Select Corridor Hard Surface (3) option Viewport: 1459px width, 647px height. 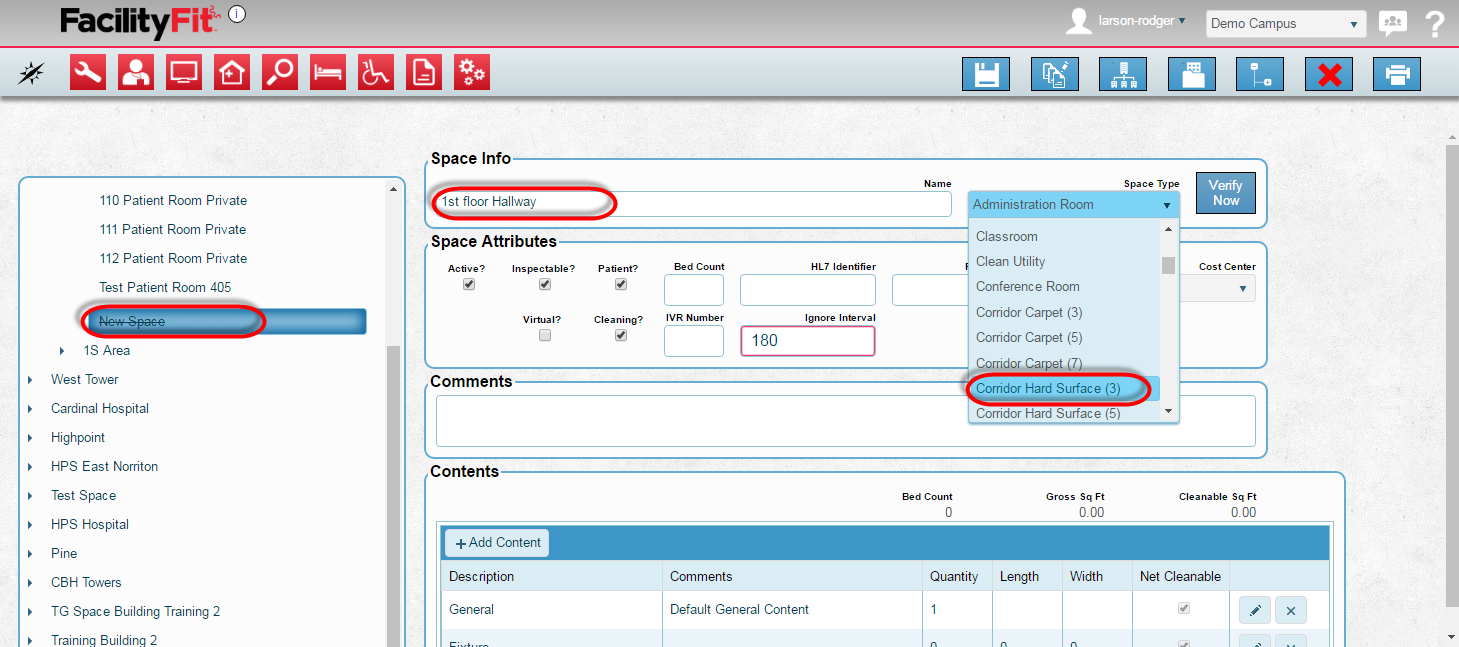(x=1048, y=388)
